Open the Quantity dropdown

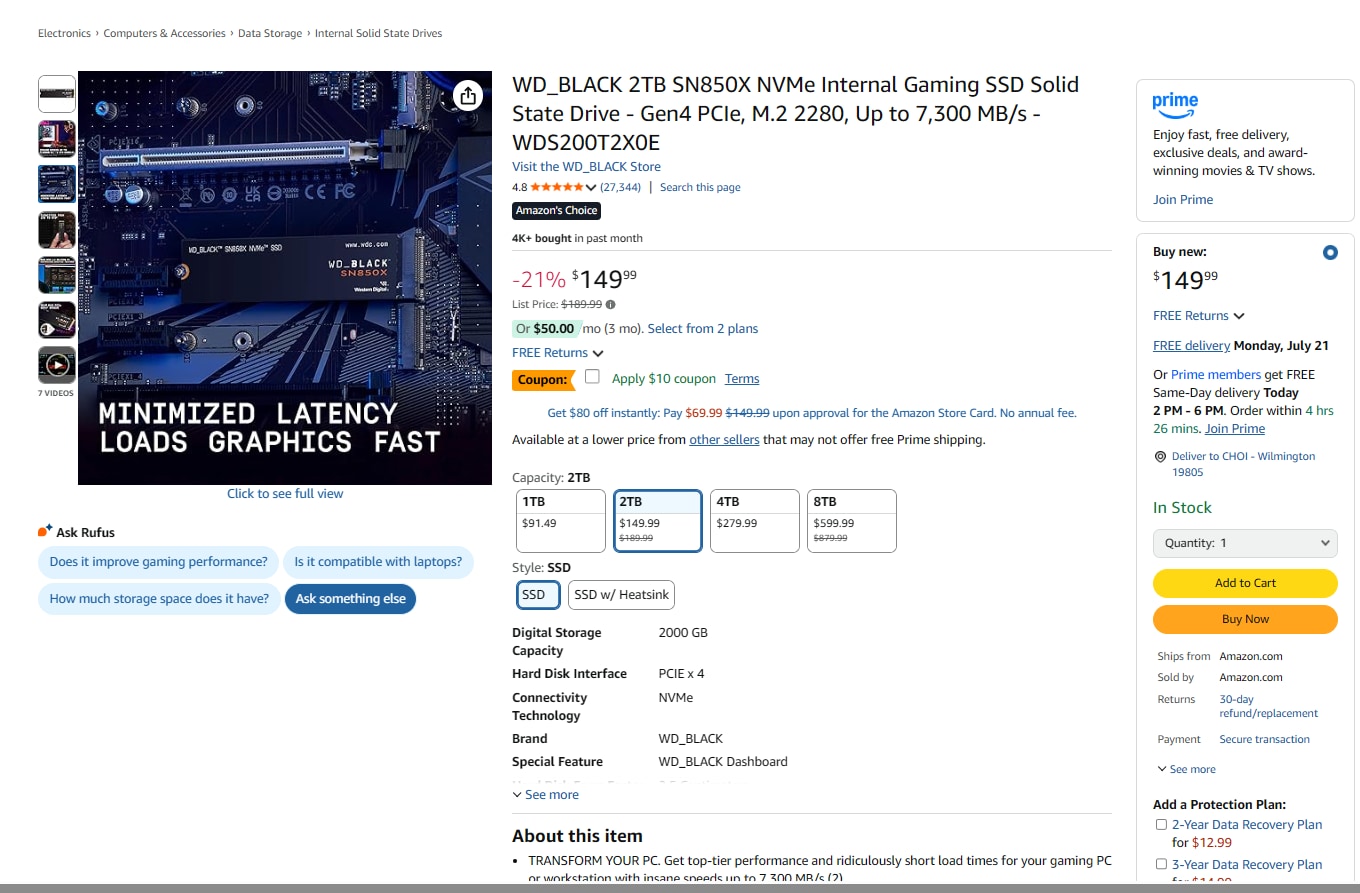click(x=1245, y=543)
